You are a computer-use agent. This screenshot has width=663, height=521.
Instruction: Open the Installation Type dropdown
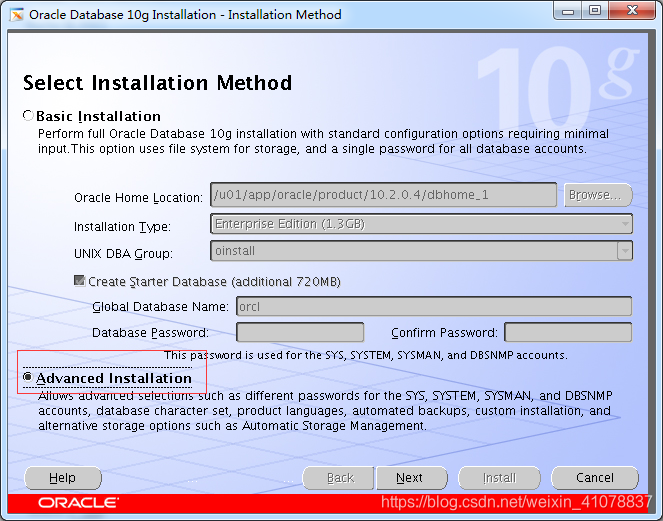pyautogui.click(x=421, y=224)
